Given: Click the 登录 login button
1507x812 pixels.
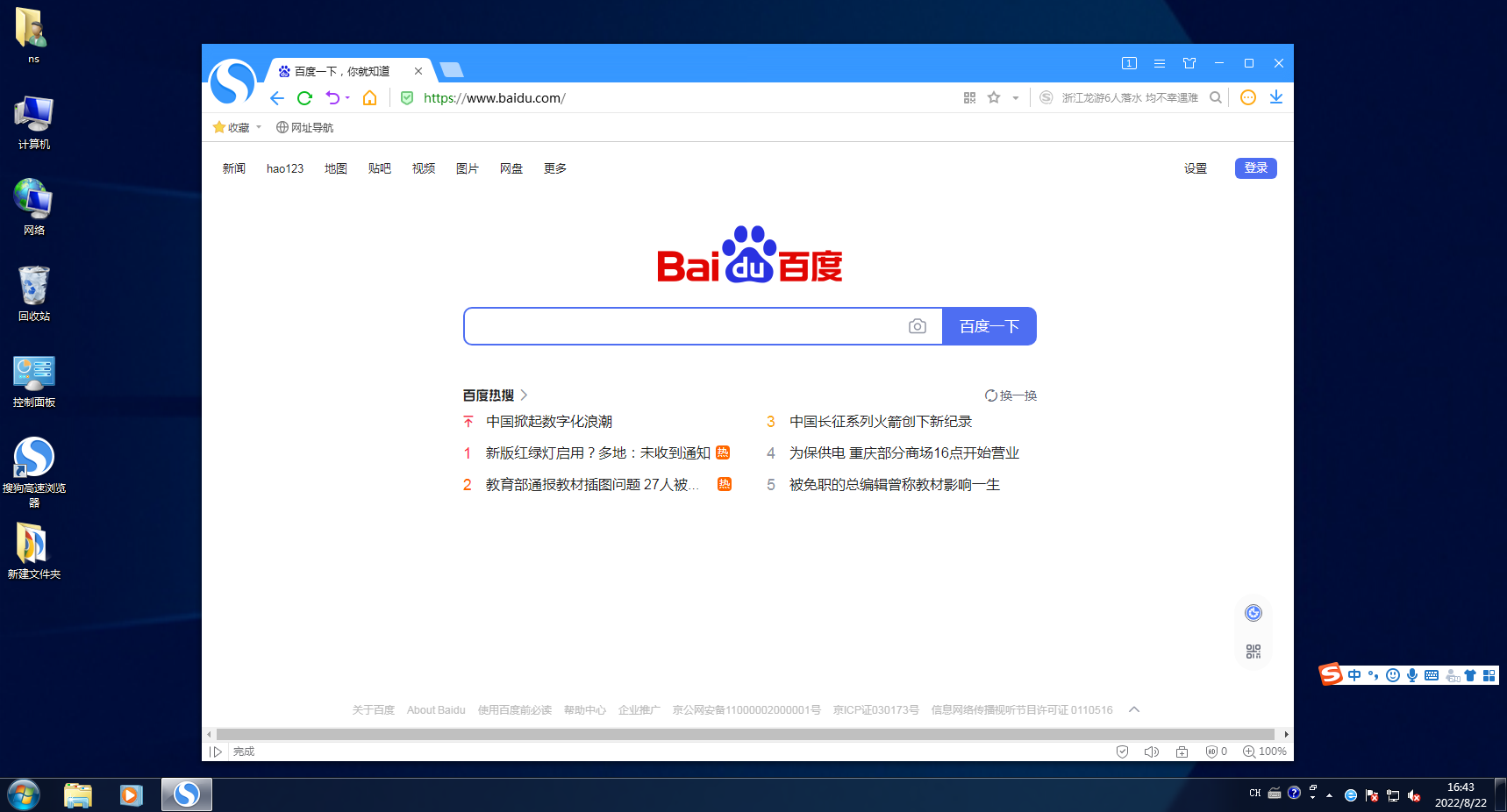Looking at the screenshot, I should point(1256,168).
